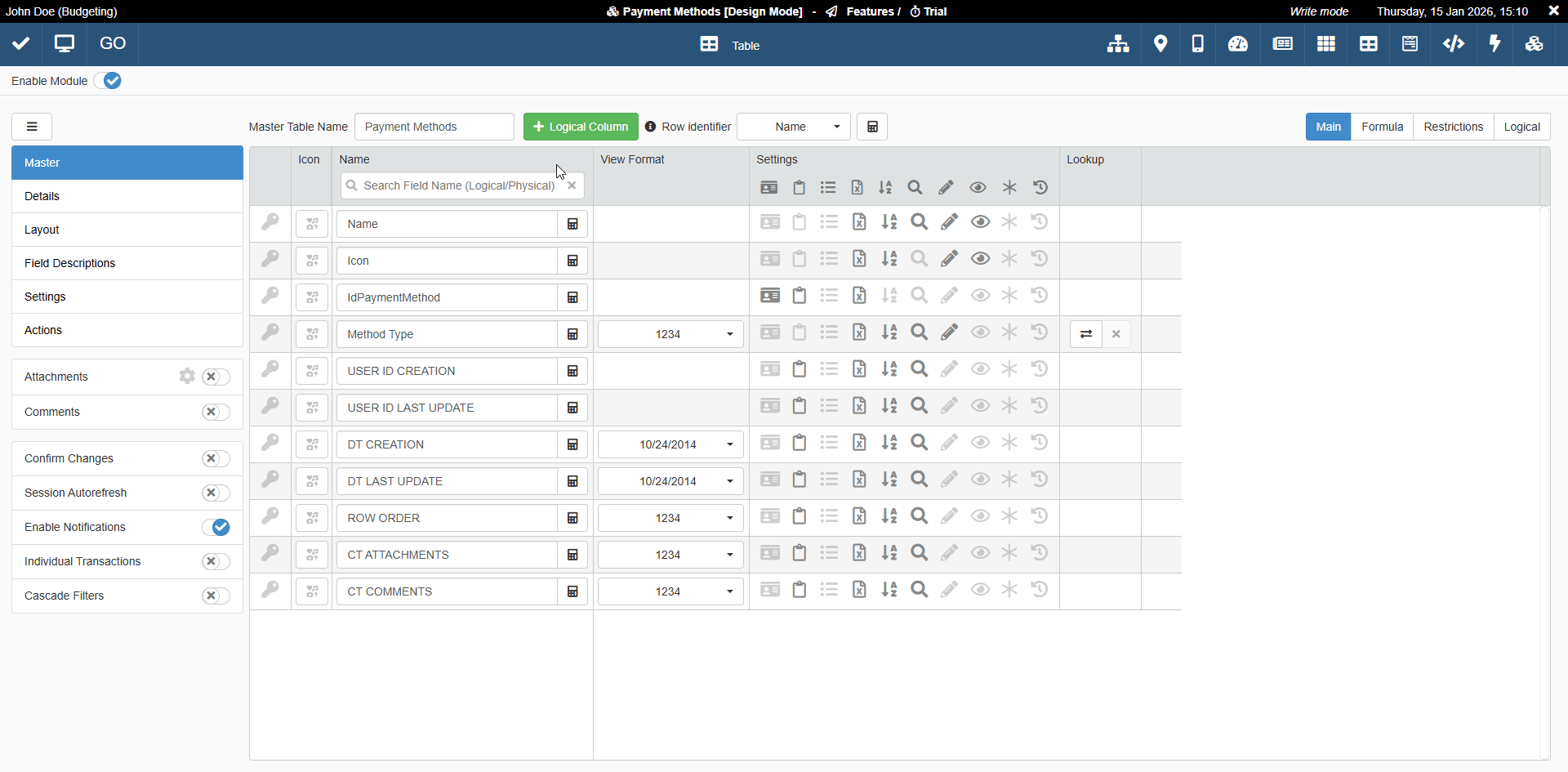The height and width of the screenshot is (772, 1568).
Task: Open Field Descriptions in the sidebar
Action: coord(127,263)
